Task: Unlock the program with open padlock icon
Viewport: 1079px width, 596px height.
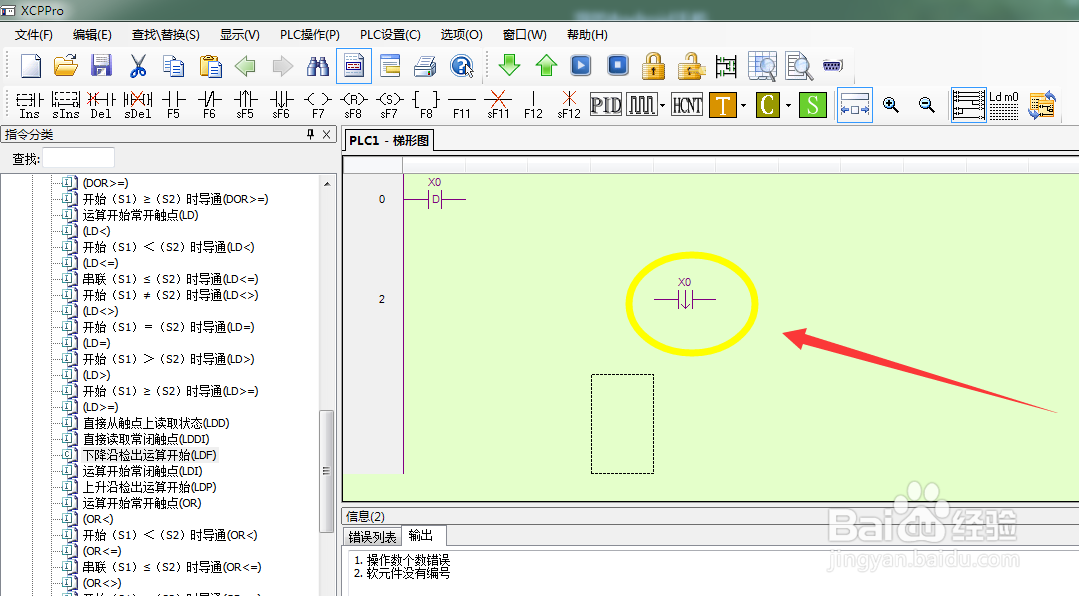Action: pyautogui.click(x=690, y=66)
